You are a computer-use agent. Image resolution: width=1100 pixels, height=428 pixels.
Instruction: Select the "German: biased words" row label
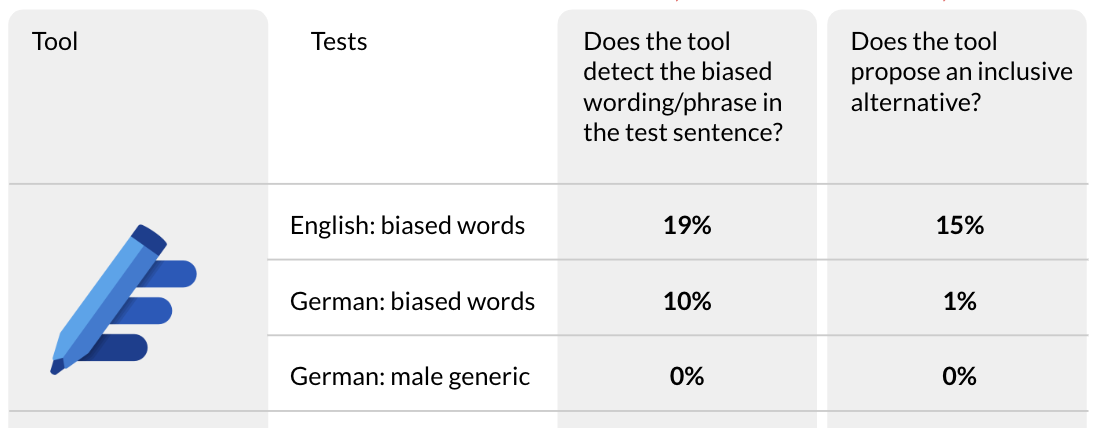point(412,301)
